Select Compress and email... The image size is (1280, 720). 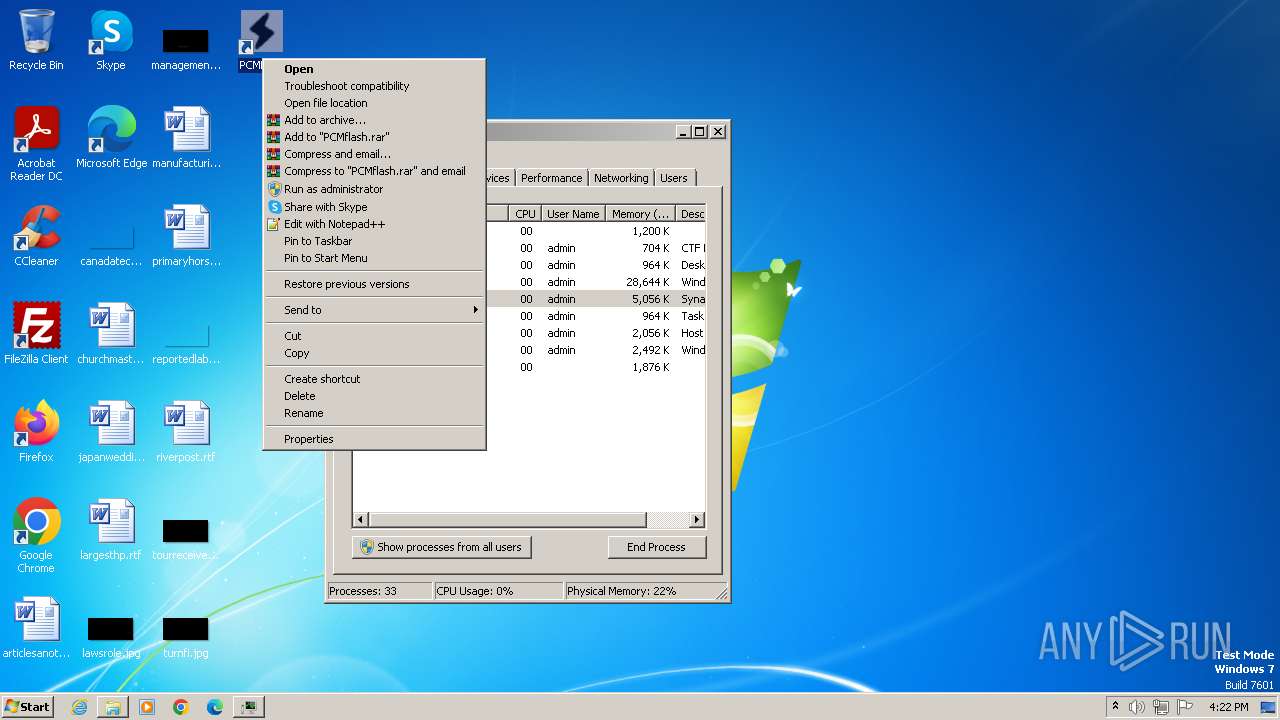click(x=374, y=154)
